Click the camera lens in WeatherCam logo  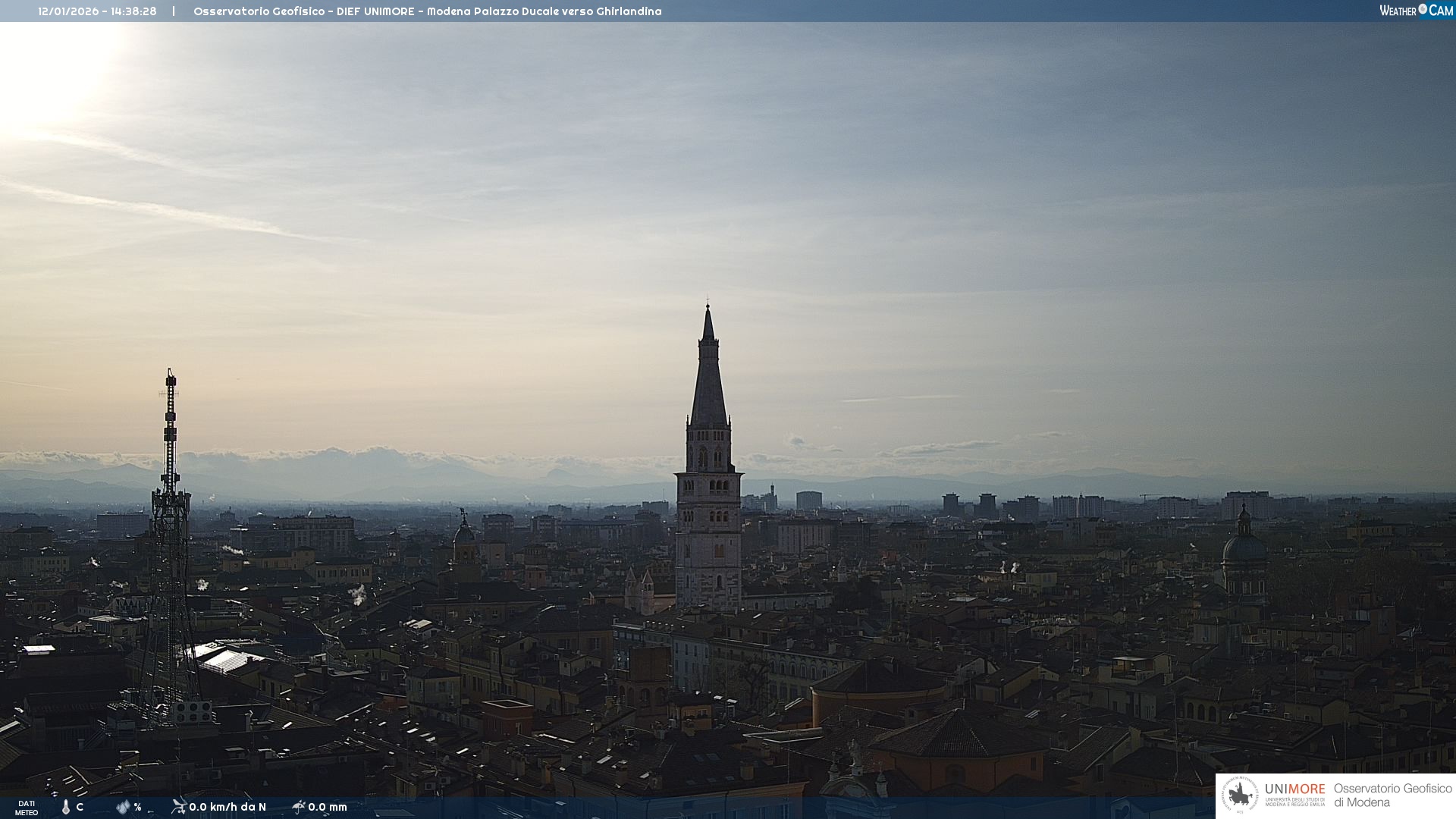point(1423,9)
